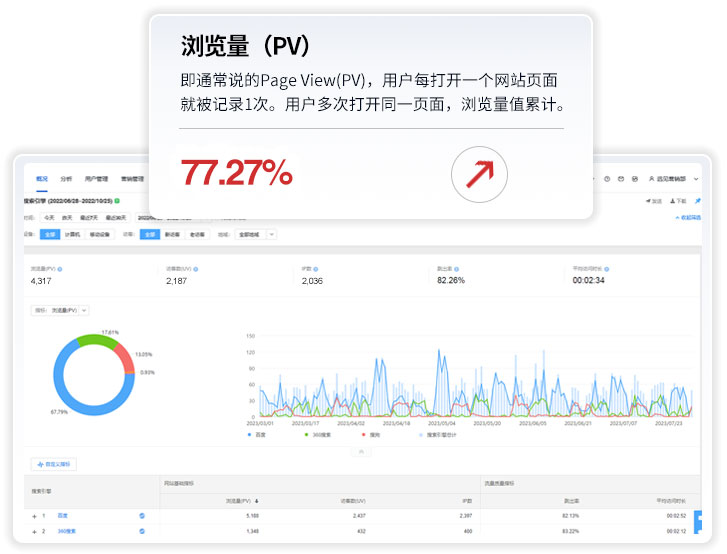
Task: Click the 360搜索 link in table
Action: [66, 531]
